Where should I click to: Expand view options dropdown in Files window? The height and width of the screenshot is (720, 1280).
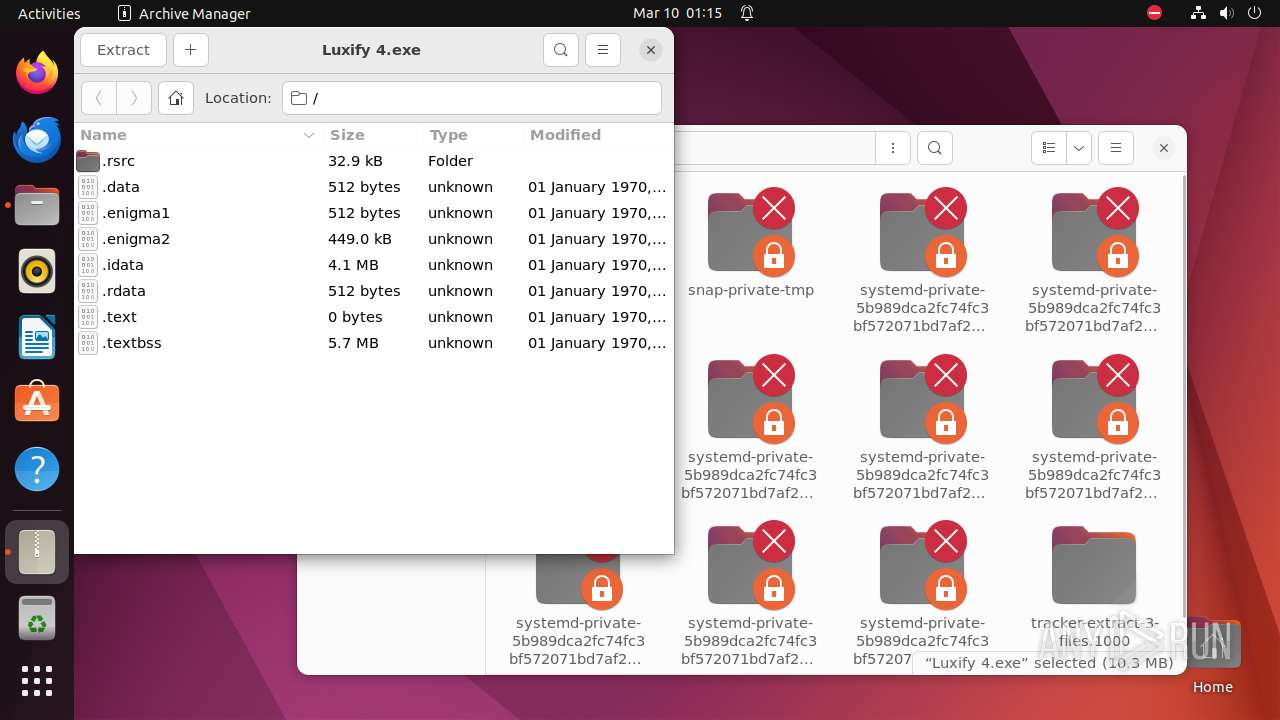tap(1078, 148)
